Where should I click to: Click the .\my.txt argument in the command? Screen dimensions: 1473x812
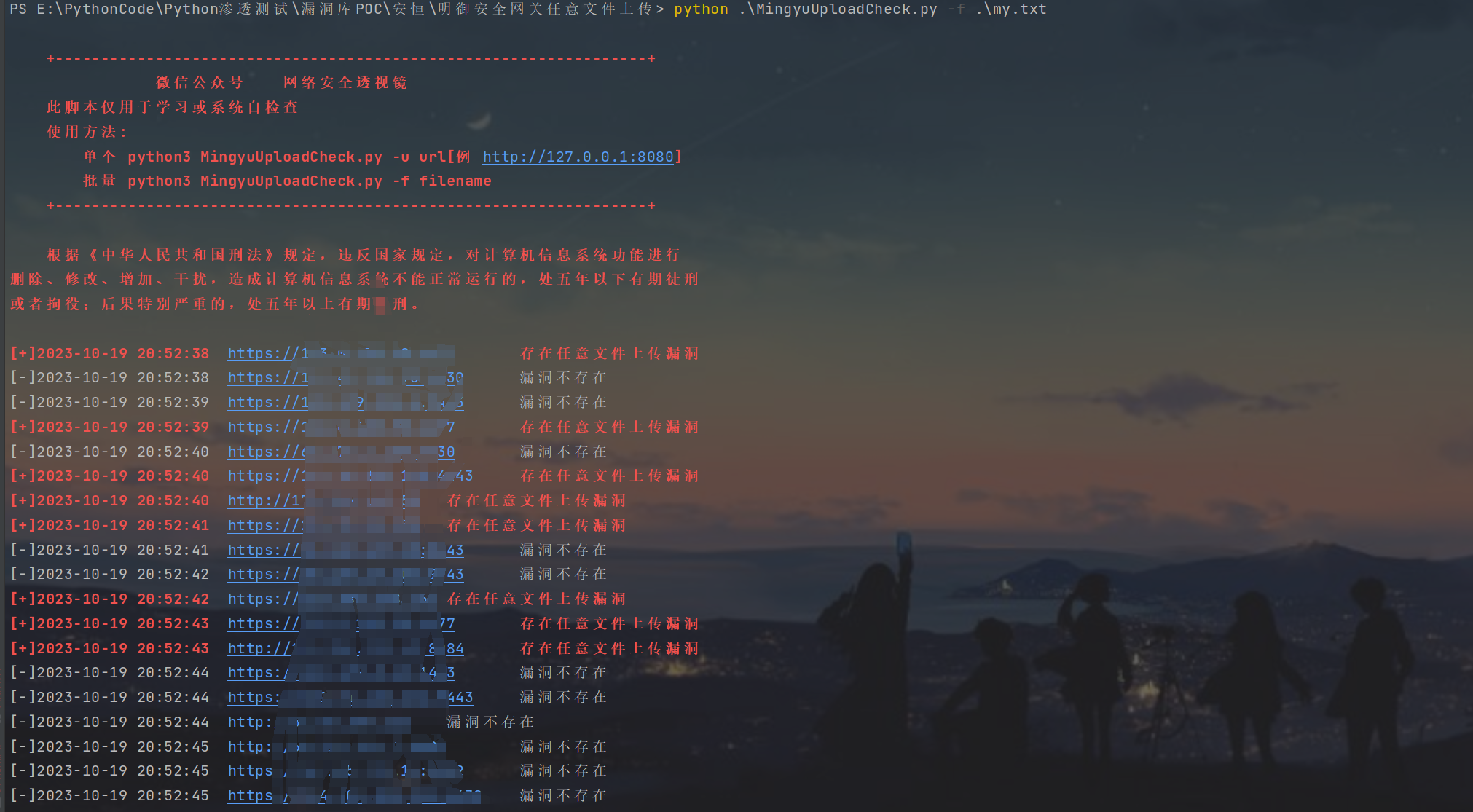(x=1010, y=9)
